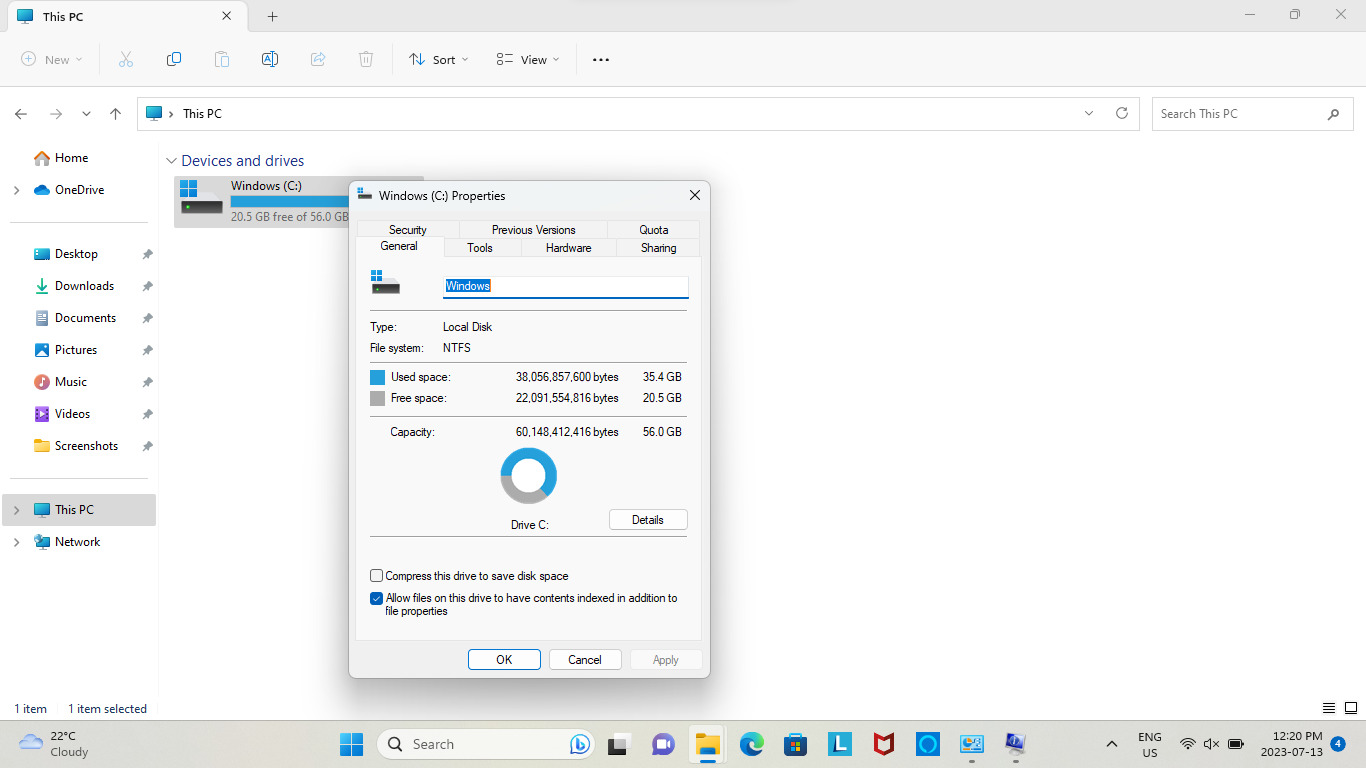
Task: Switch to the Hardware tab
Action: tap(569, 248)
